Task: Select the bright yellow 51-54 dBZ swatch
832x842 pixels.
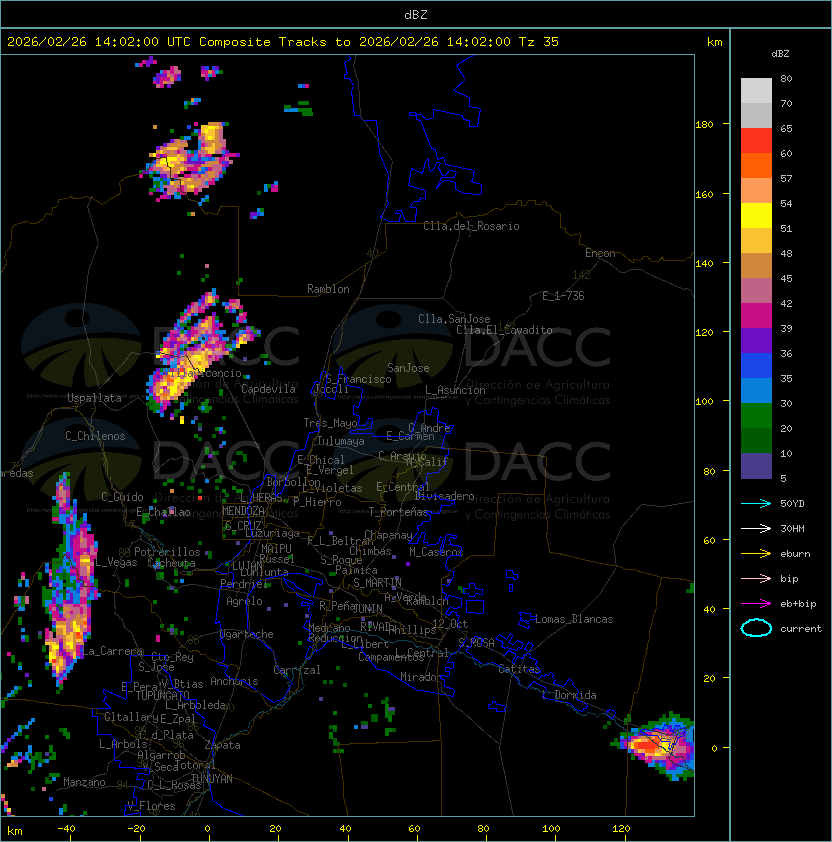Action: 756,215
